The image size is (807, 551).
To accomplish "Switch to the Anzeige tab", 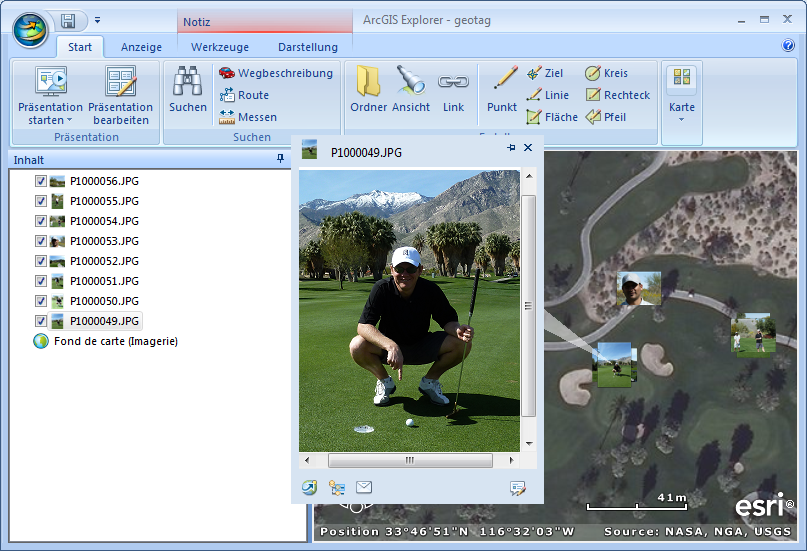I will (141, 47).
